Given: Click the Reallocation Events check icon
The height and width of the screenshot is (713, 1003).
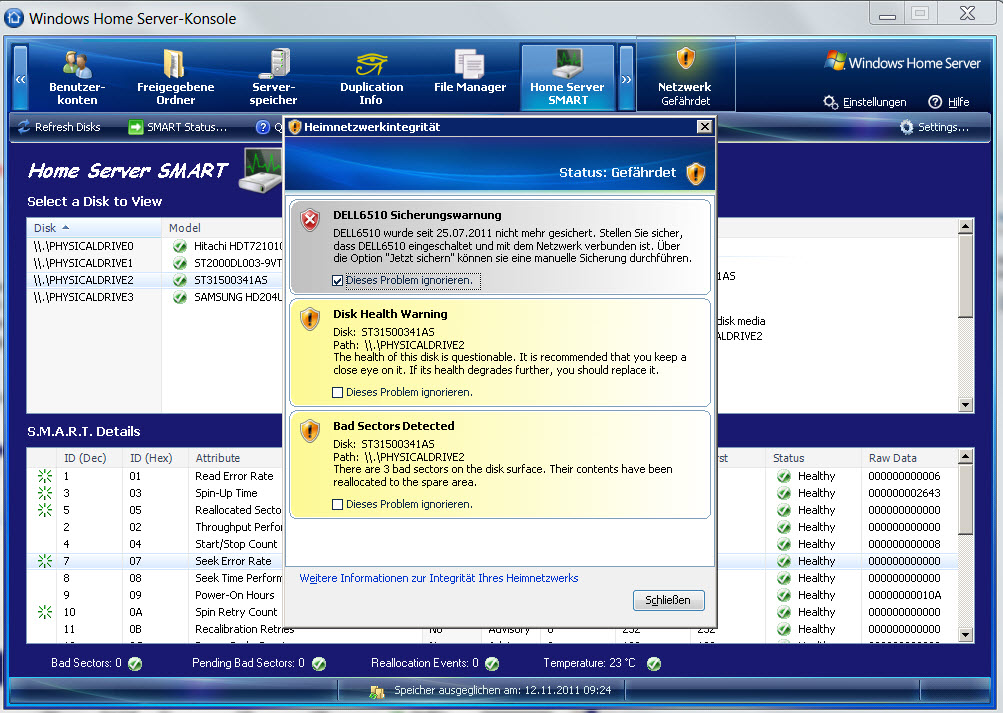Looking at the screenshot, I should (492, 664).
